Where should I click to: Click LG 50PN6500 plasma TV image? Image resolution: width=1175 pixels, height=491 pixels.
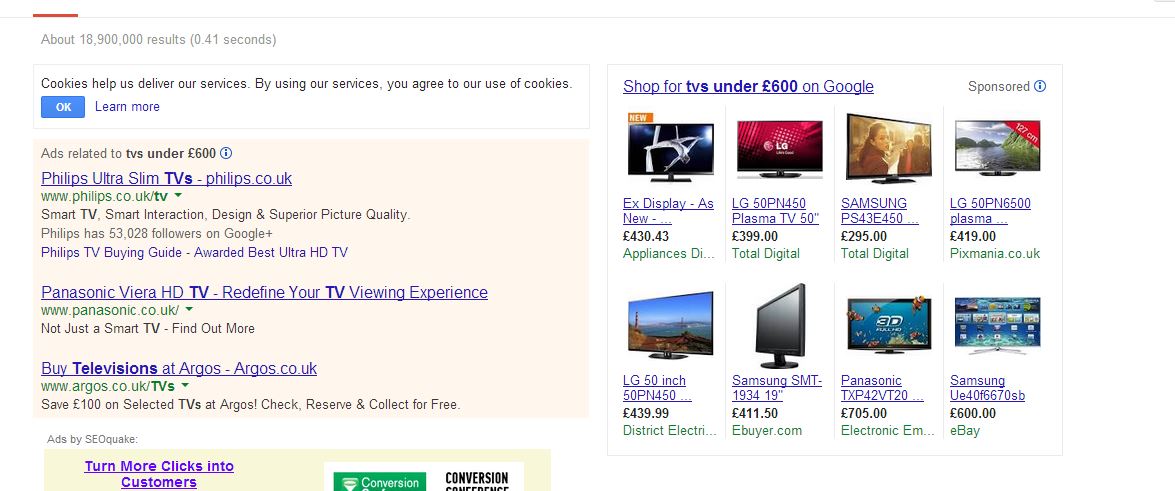pyautogui.click(x=997, y=148)
